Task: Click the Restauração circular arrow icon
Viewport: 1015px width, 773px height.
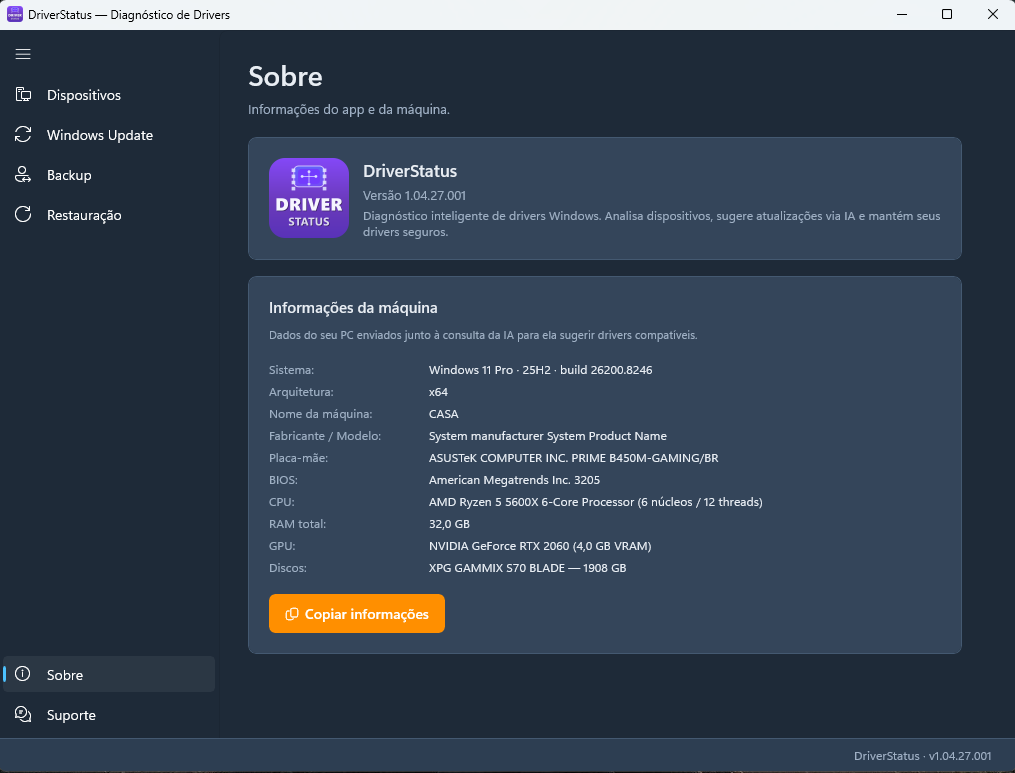Action: [x=23, y=215]
